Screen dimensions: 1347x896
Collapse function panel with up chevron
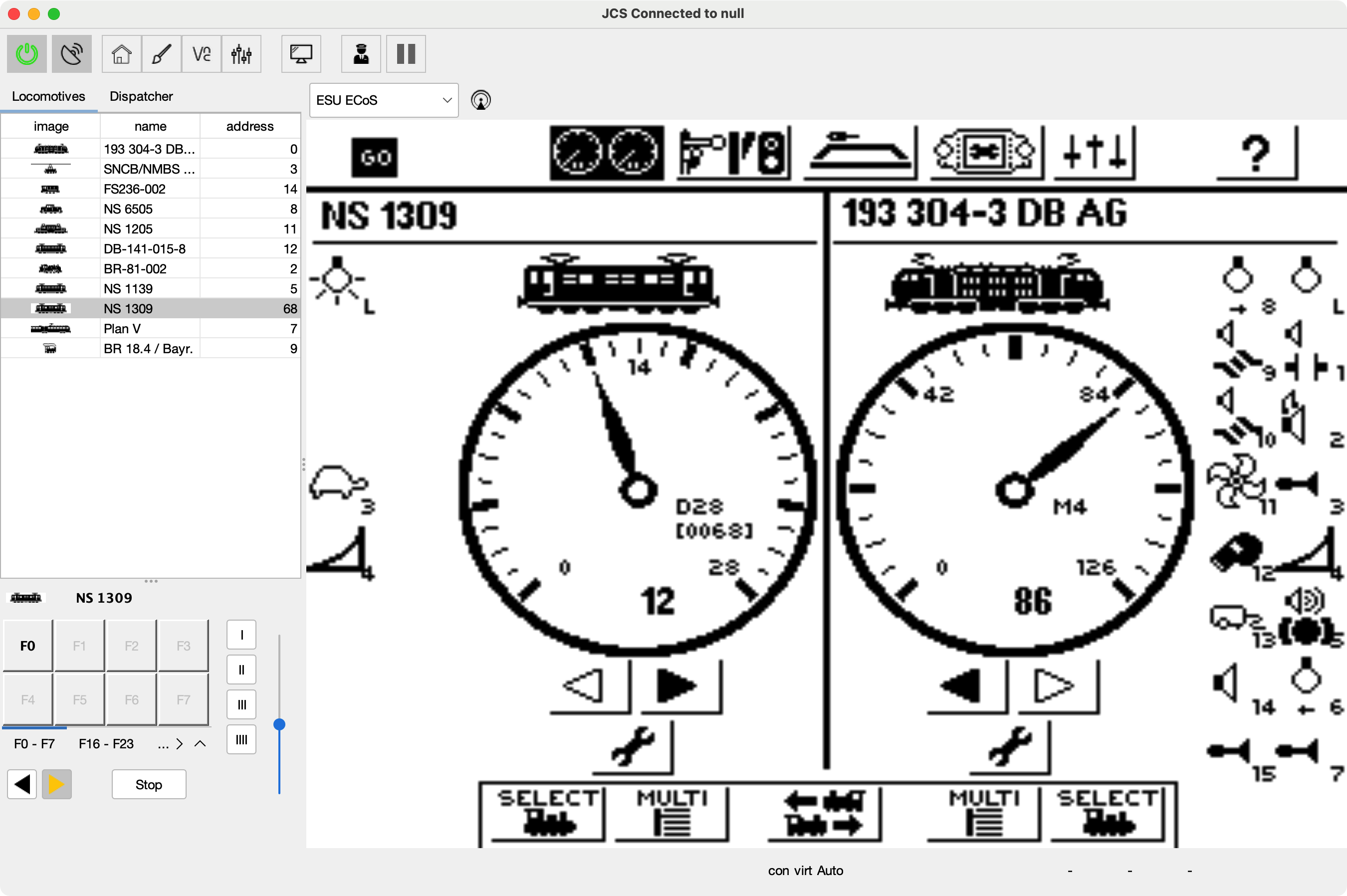click(200, 743)
